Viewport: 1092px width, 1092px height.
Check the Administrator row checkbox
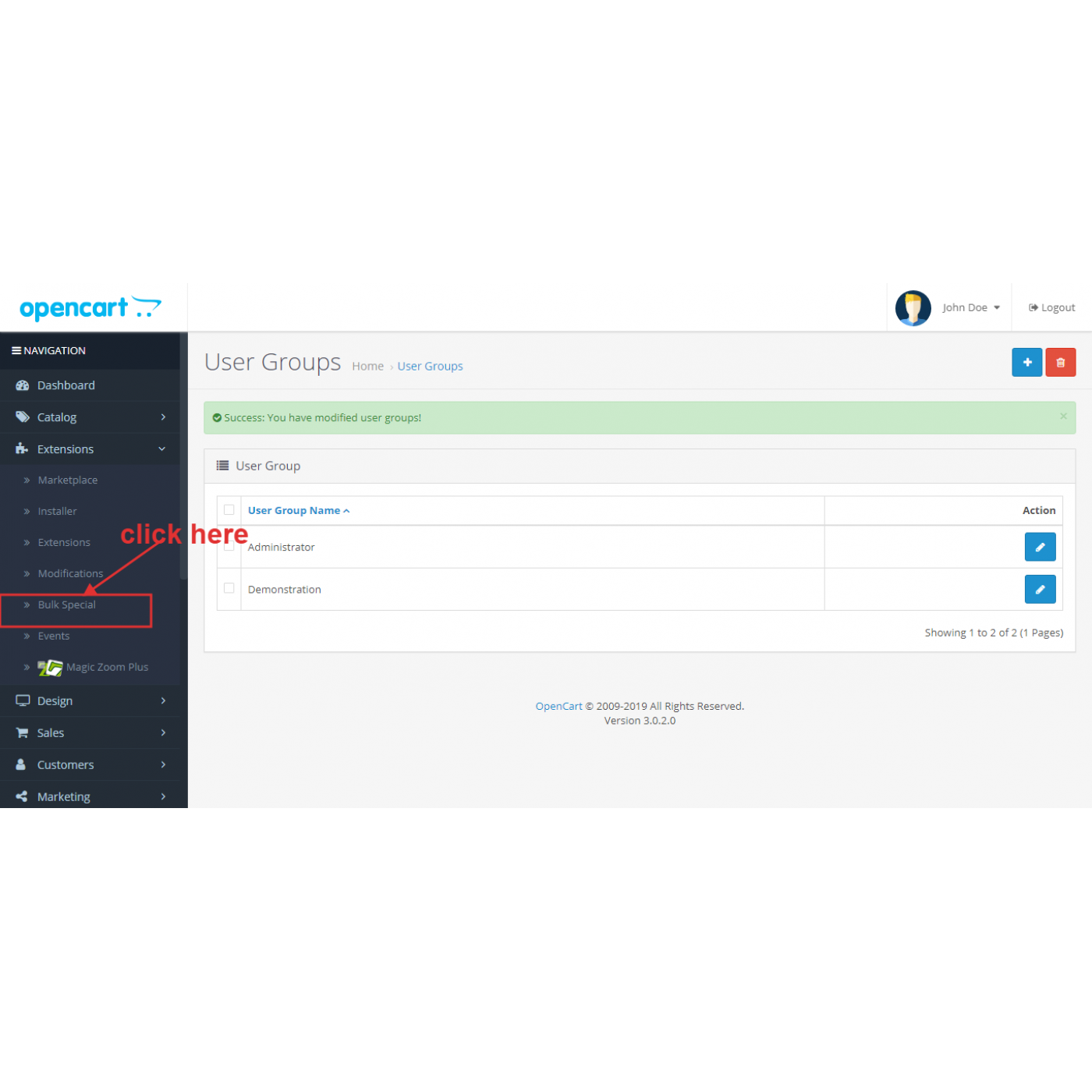pyautogui.click(x=229, y=547)
